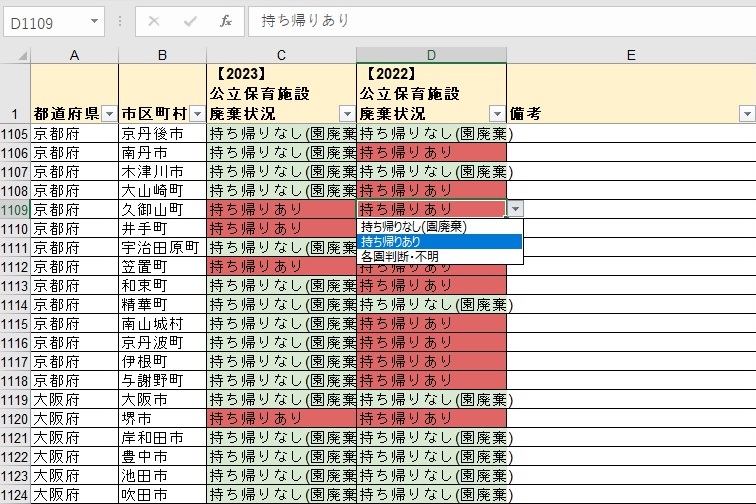Screen dimensions: 756x504
Task: Open the Insert Function fx icon
Action: click(226, 21)
